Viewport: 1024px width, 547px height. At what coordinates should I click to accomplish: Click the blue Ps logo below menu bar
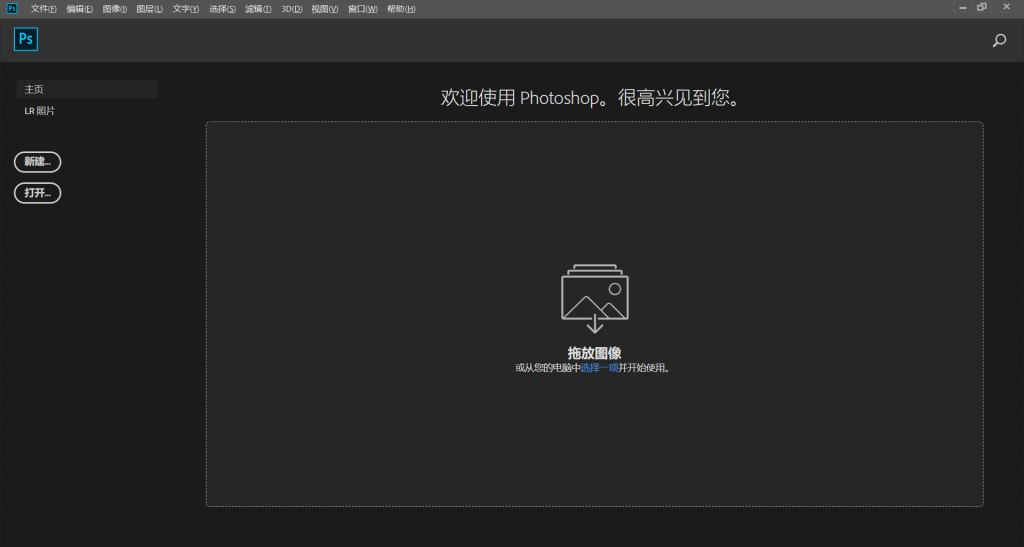(x=26, y=40)
